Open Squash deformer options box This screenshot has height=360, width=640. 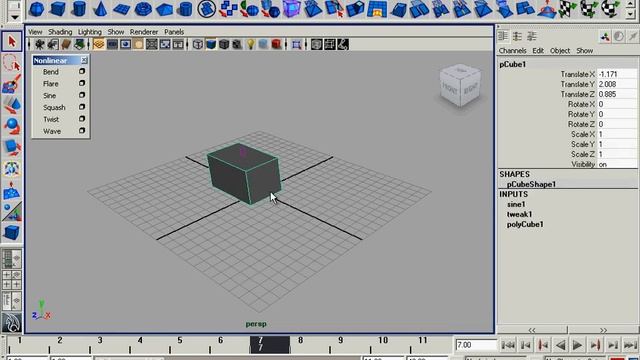82,107
